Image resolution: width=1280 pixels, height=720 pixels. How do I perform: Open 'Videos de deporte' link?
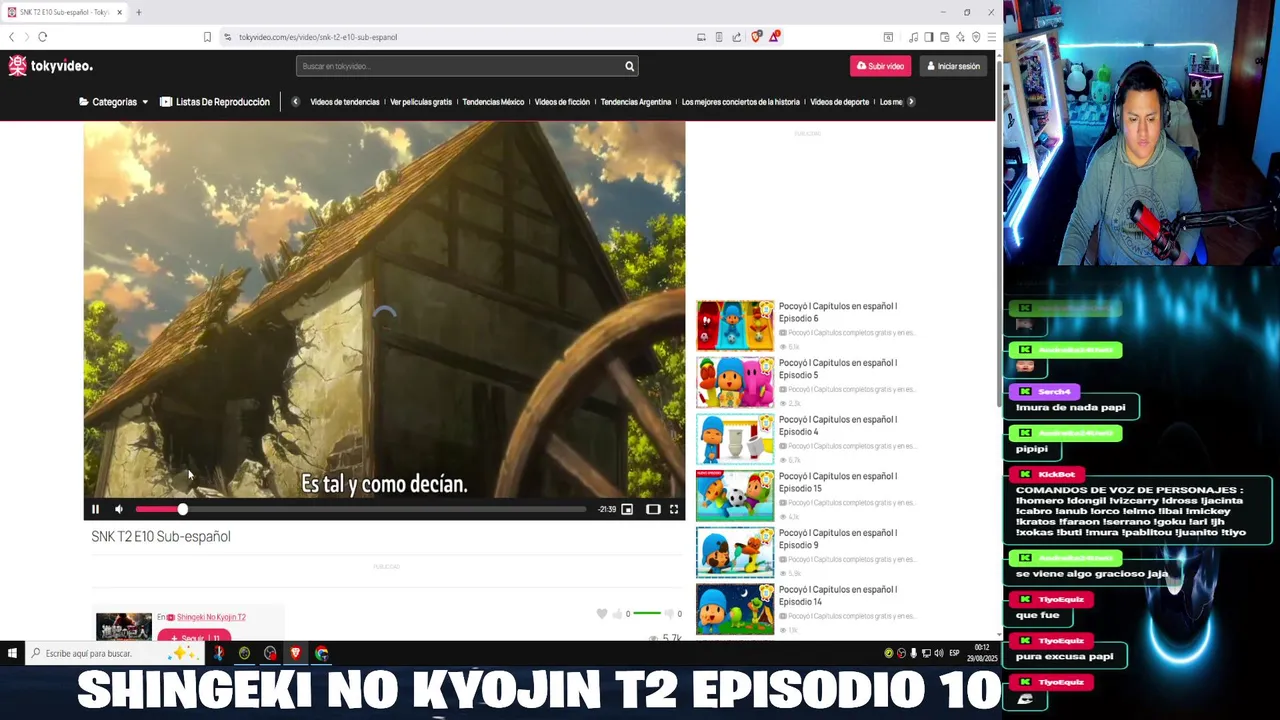840,102
